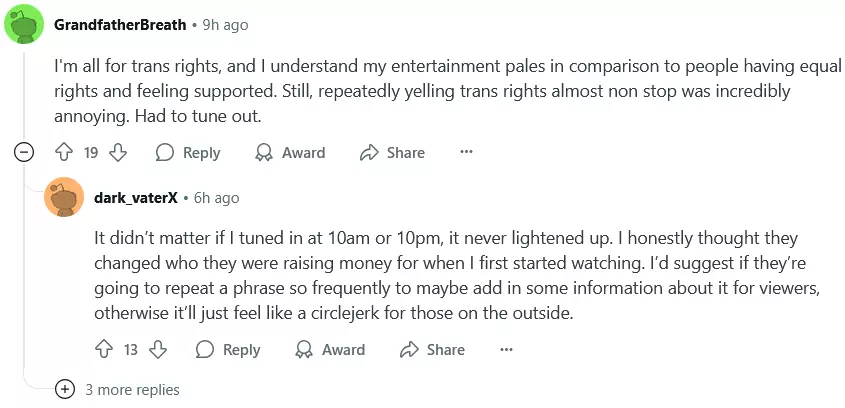845x408 pixels.
Task: Reply to GrandfatherBreath's comment
Action: [188, 153]
